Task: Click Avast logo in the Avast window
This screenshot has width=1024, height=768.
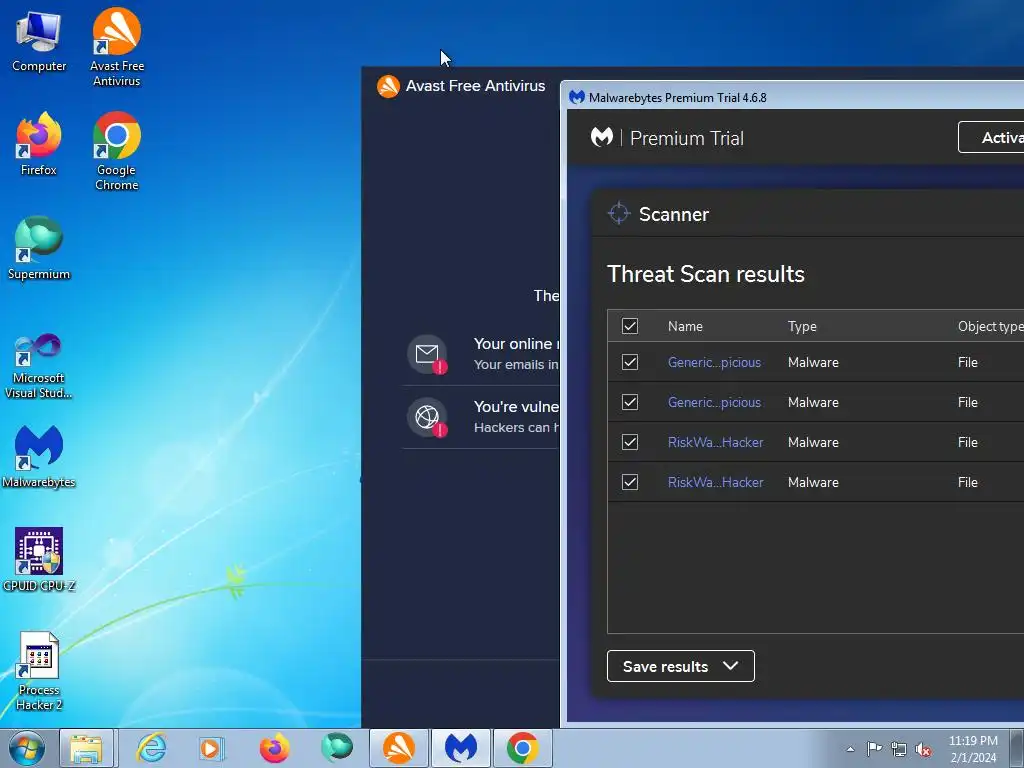Action: tap(389, 86)
